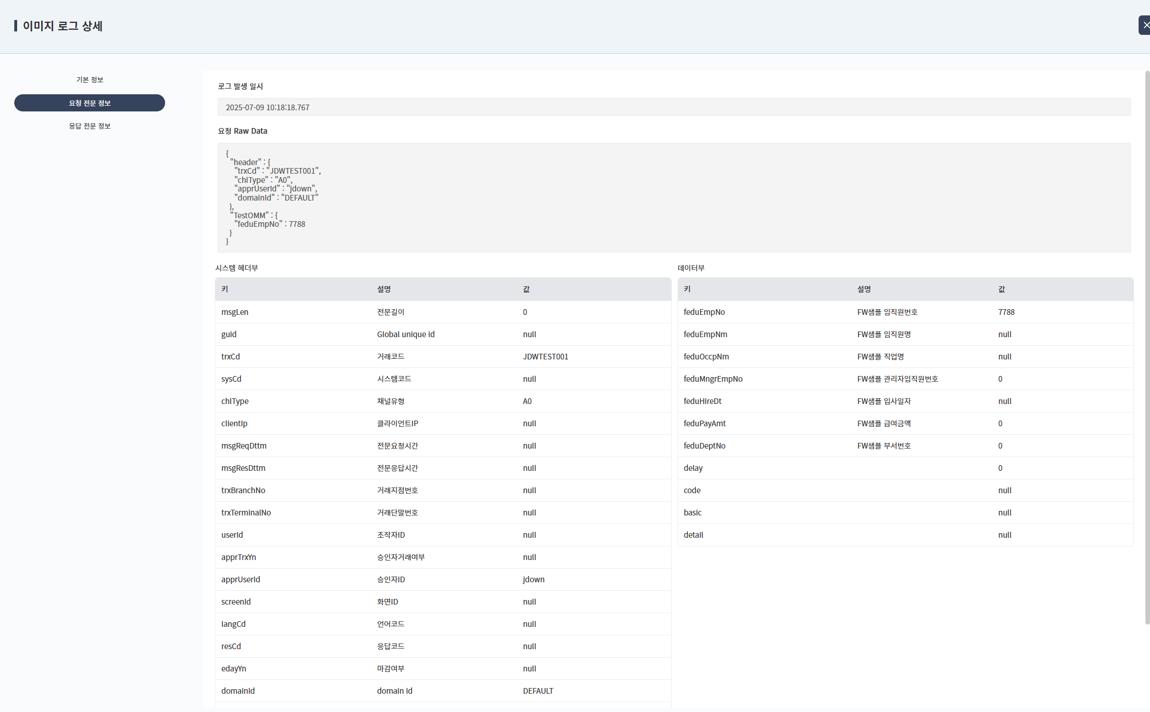Click the trxCd value JDWTEST001
The width and height of the screenshot is (1150, 712).
pos(546,357)
